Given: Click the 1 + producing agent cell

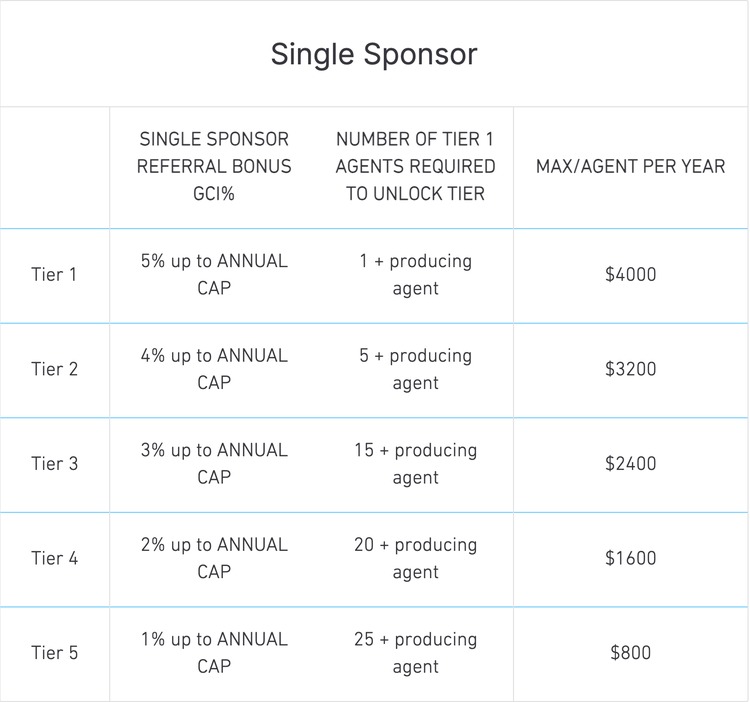Looking at the screenshot, I should coord(415,275).
